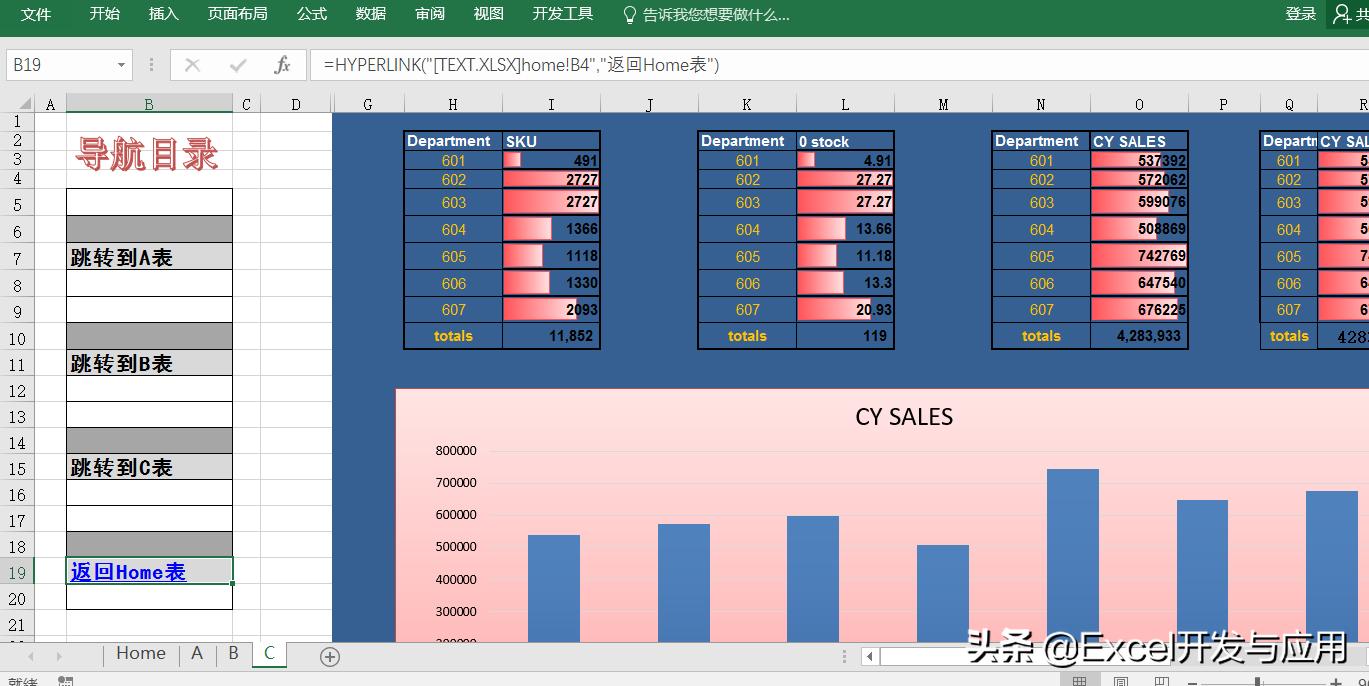Click the left scroll arrow of horizontal scrollbar
1369x686 pixels.
point(869,656)
